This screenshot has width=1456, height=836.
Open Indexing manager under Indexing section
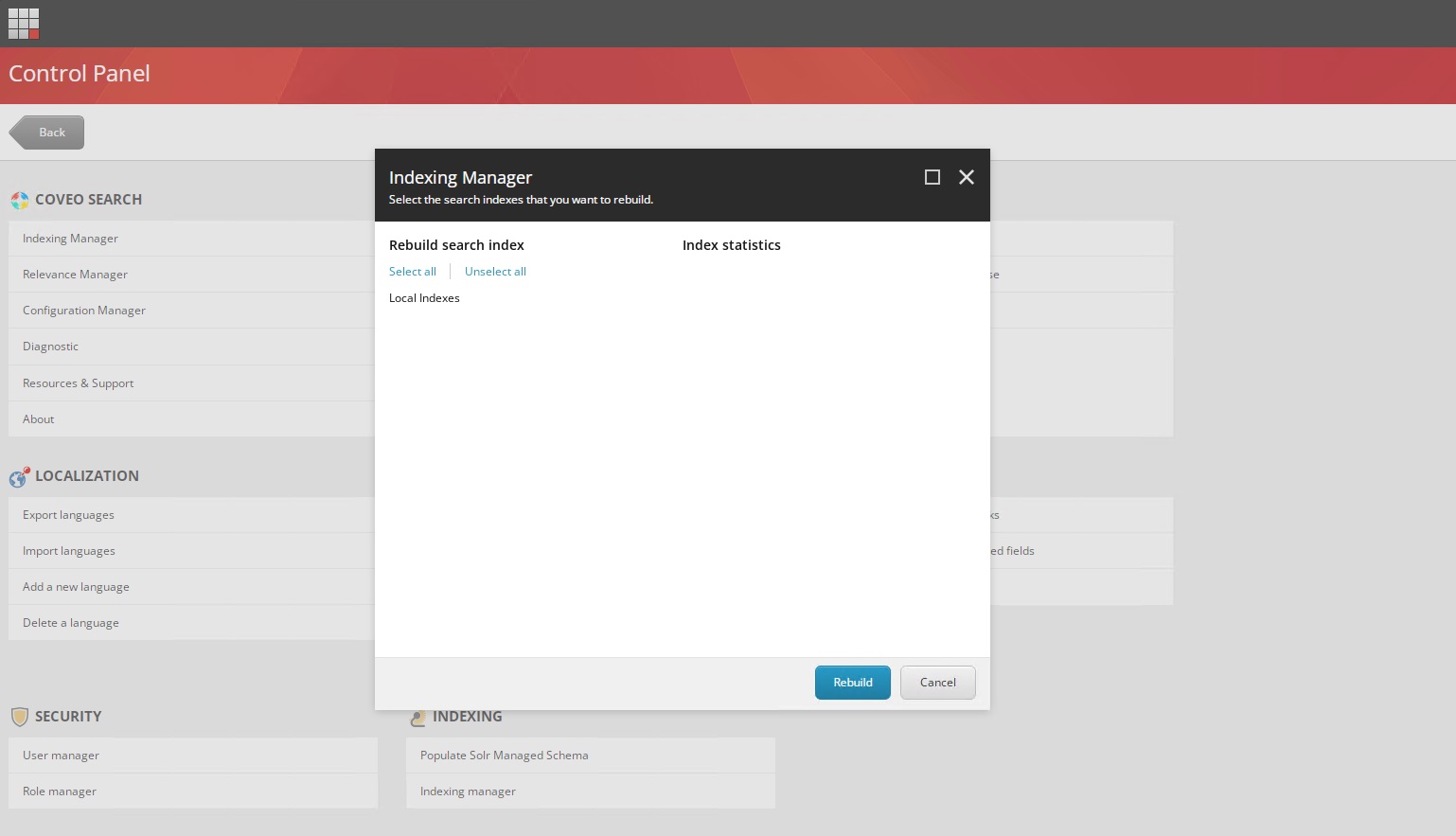(x=591, y=792)
